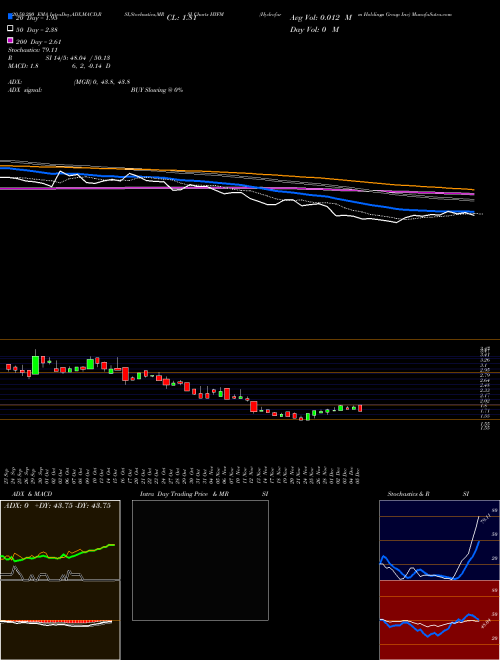
Task: Click the '(MGR) 0, 43.8, 43.8' ADX values
Action: point(101,82)
